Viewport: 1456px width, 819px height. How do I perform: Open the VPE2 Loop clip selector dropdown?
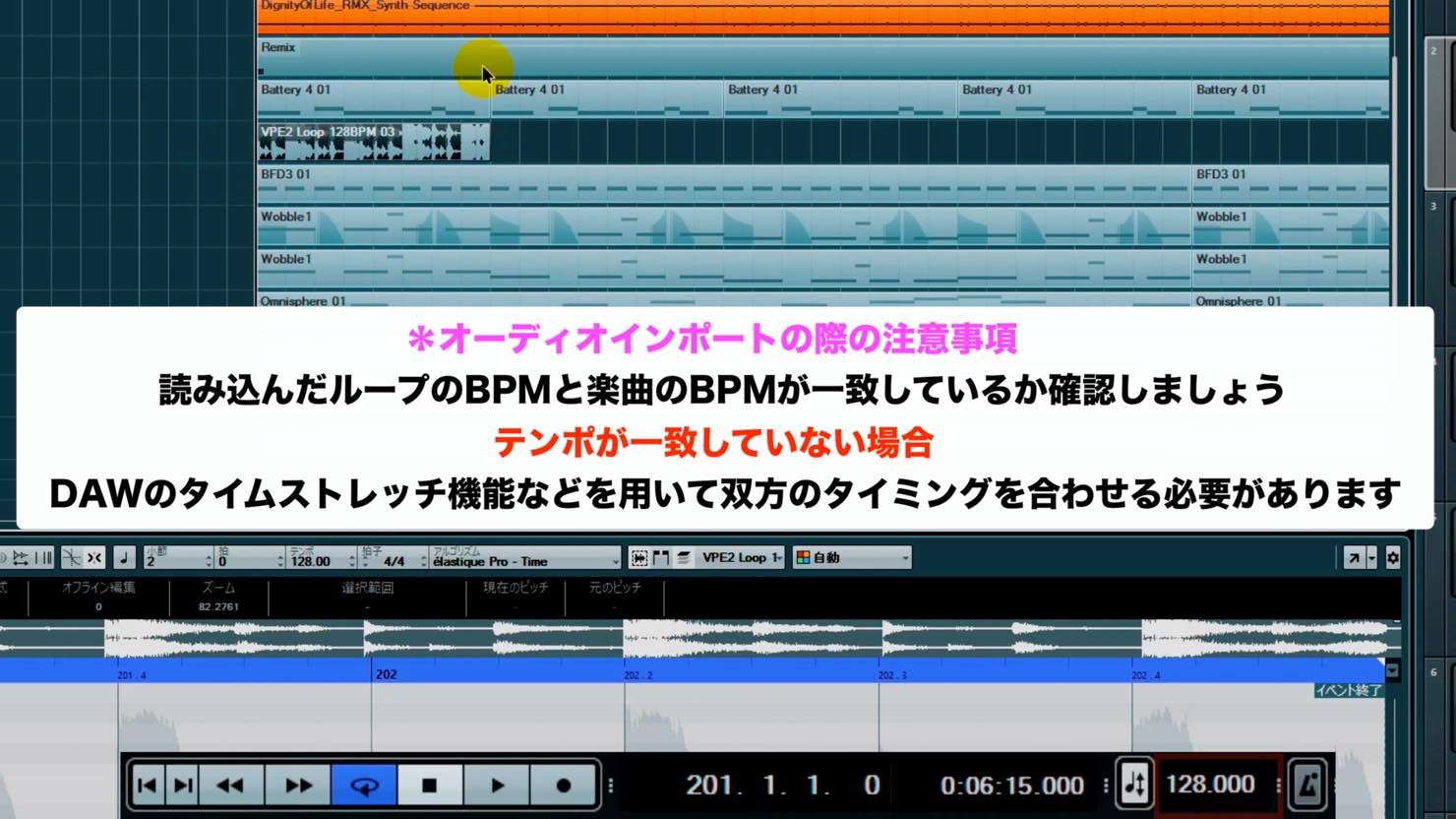[742, 558]
